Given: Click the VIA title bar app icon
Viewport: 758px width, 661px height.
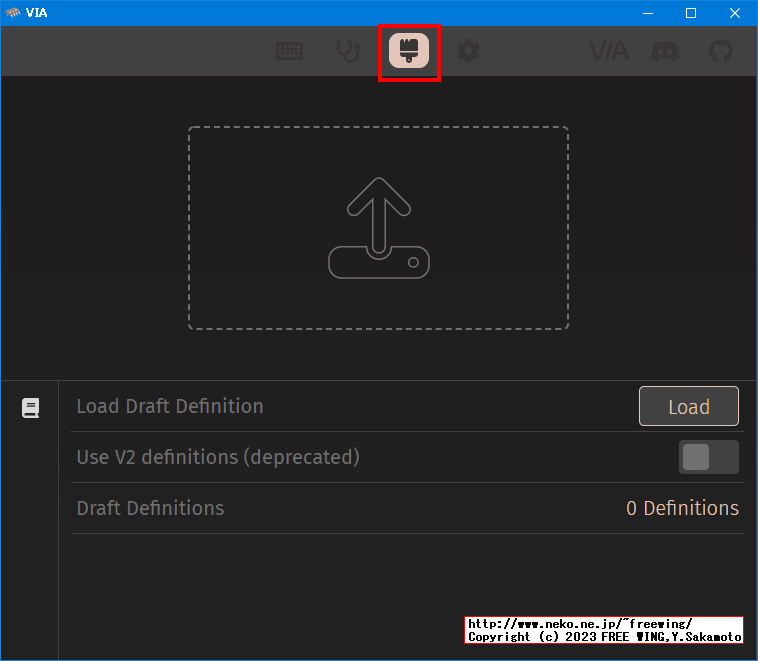Looking at the screenshot, I should click(x=13, y=13).
